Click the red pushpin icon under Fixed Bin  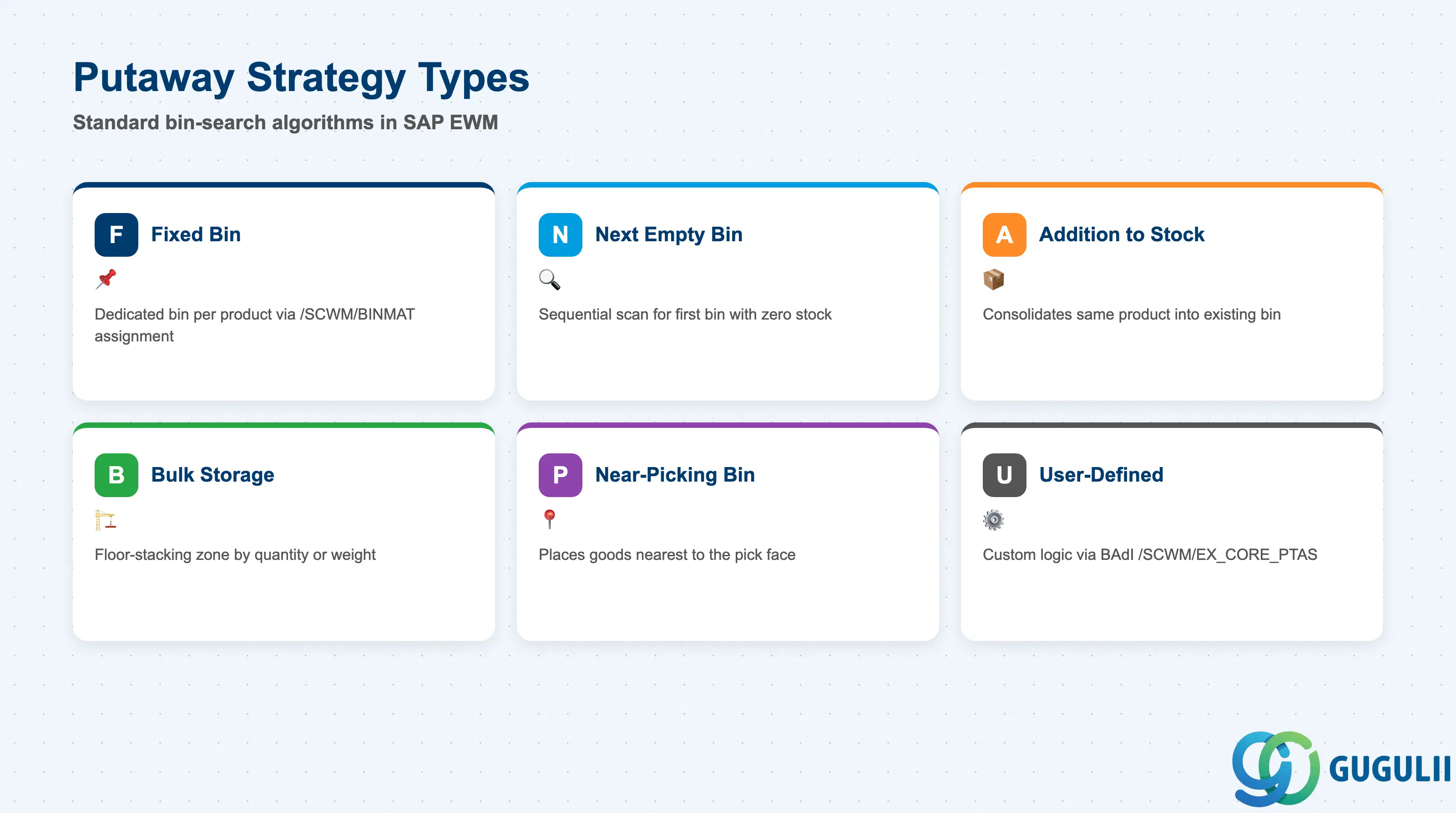pyautogui.click(x=106, y=279)
